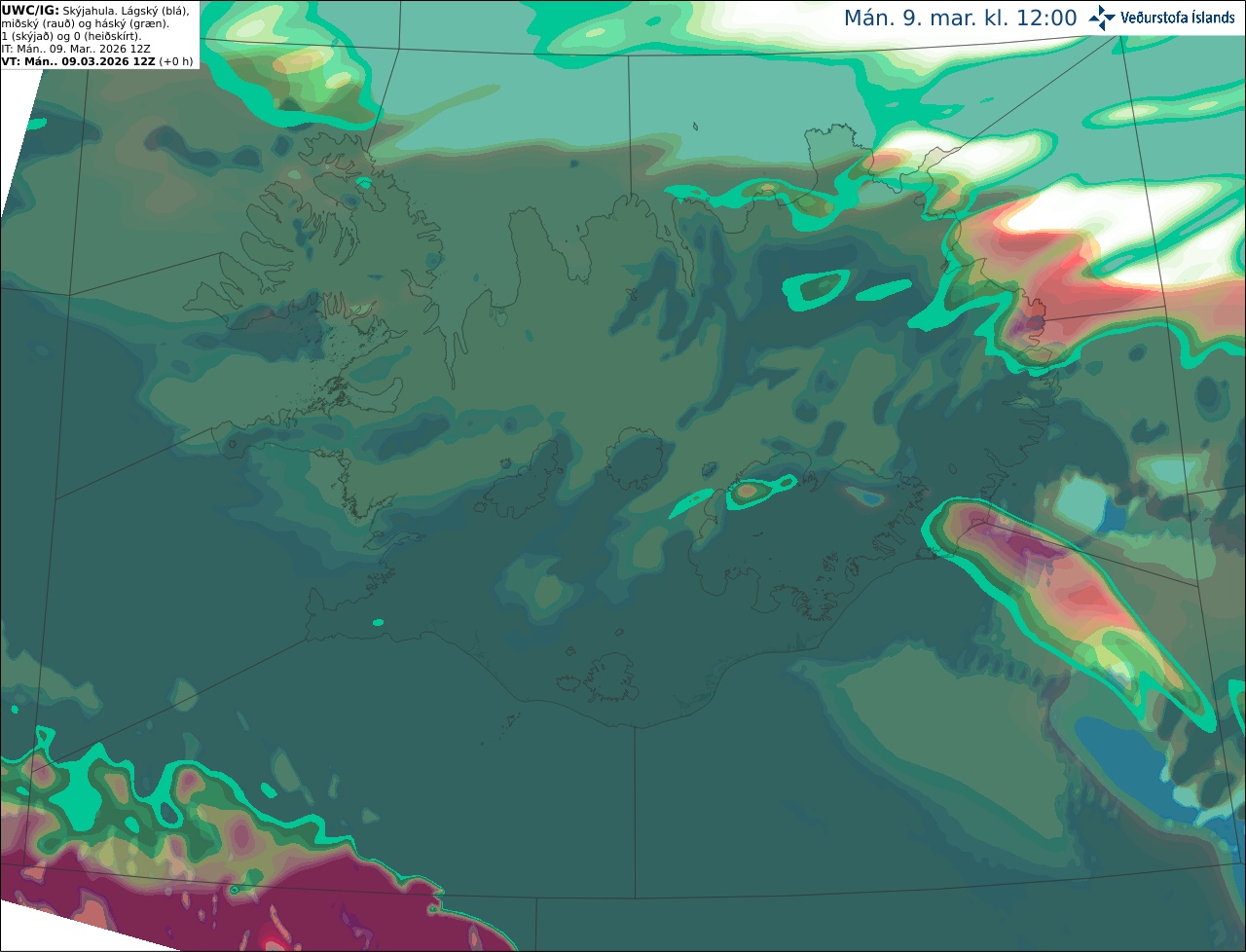This screenshot has height=952, width=1246.
Task: Click the legend line 'UWC/IG: Skýjahula. Lágský (blá),'
Action: tap(96, 11)
